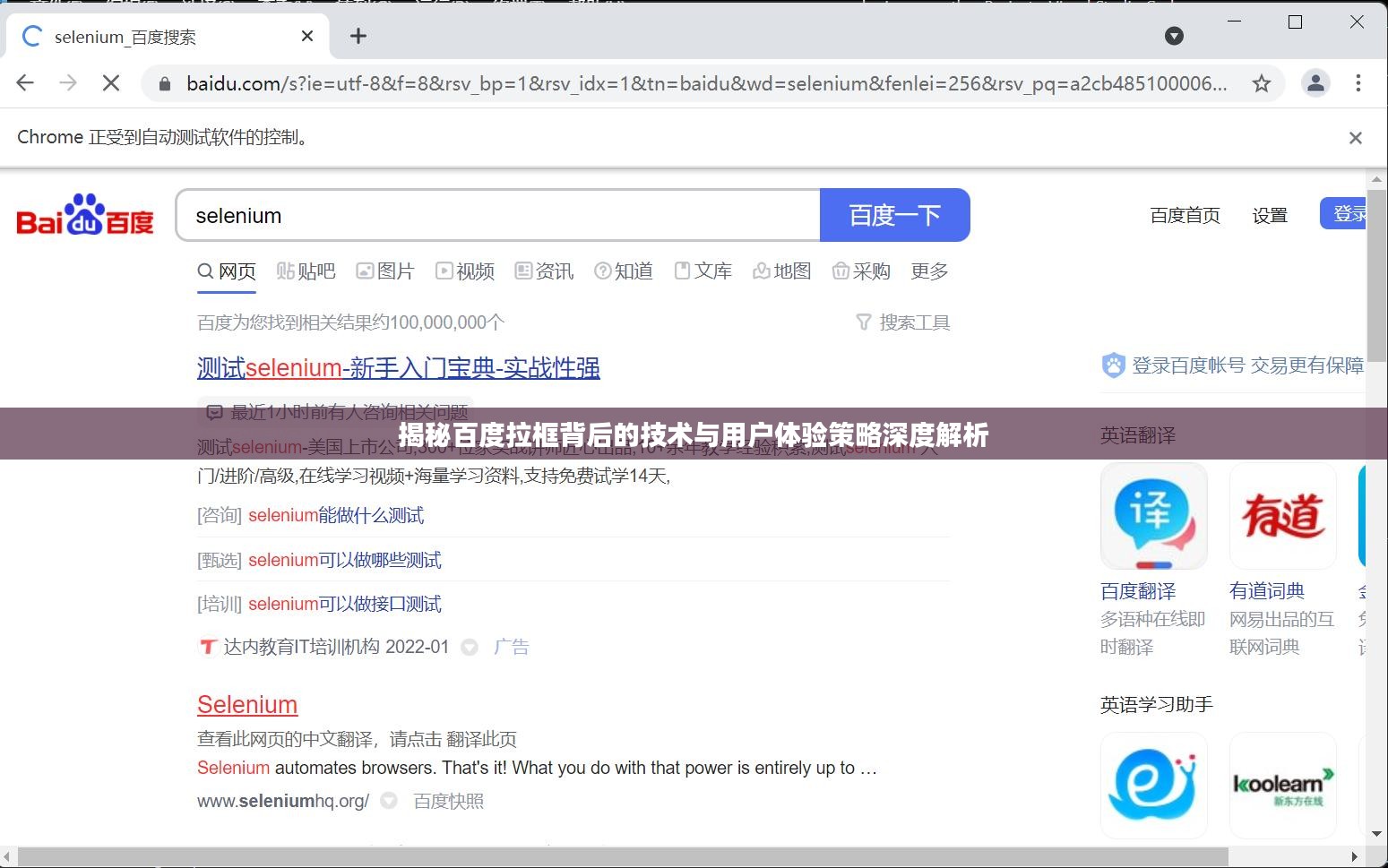Click the 广告 label
Screen dimensions: 1388x868
pyautogui.click(x=512, y=647)
